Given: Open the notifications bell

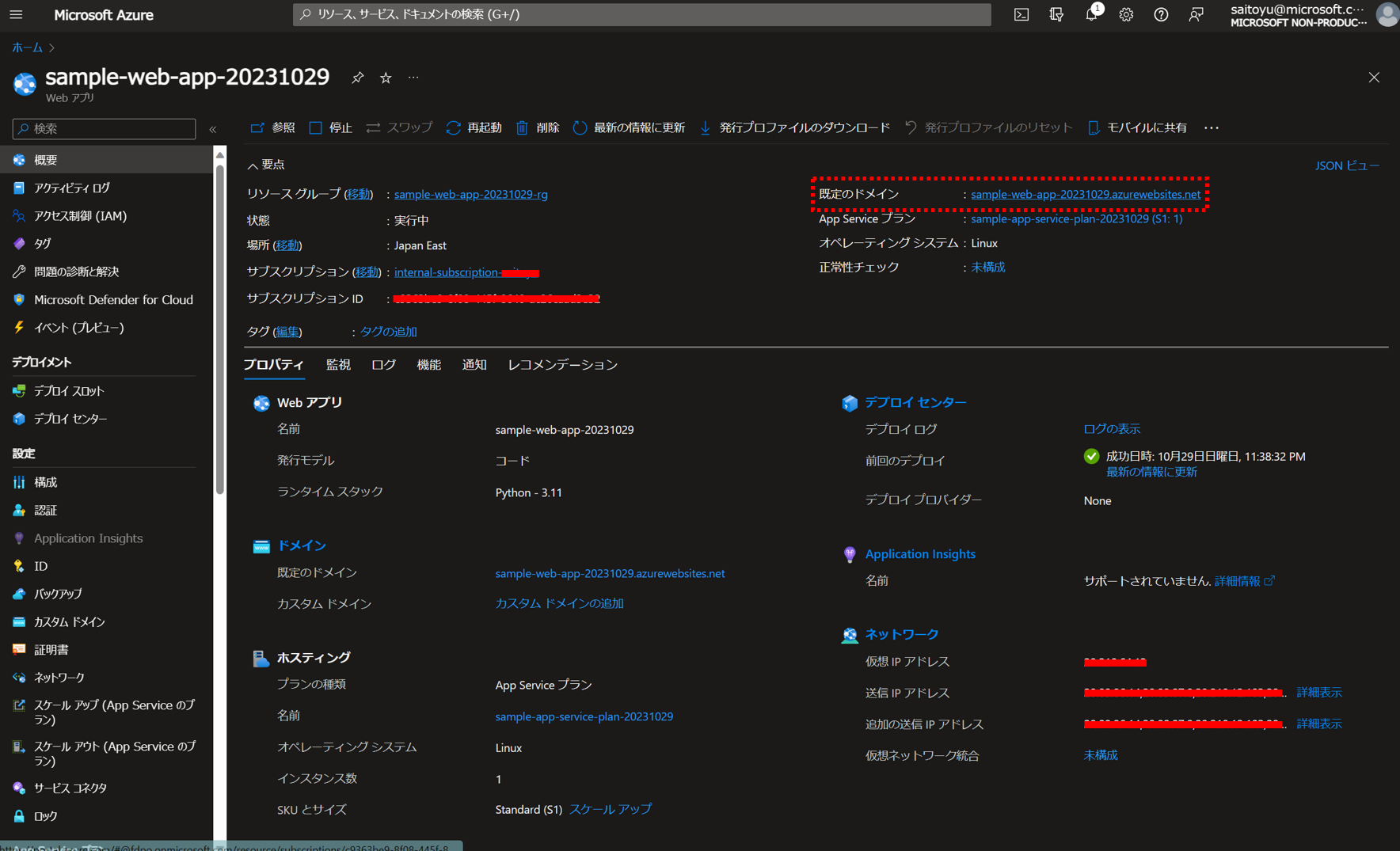Looking at the screenshot, I should tap(1091, 14).
